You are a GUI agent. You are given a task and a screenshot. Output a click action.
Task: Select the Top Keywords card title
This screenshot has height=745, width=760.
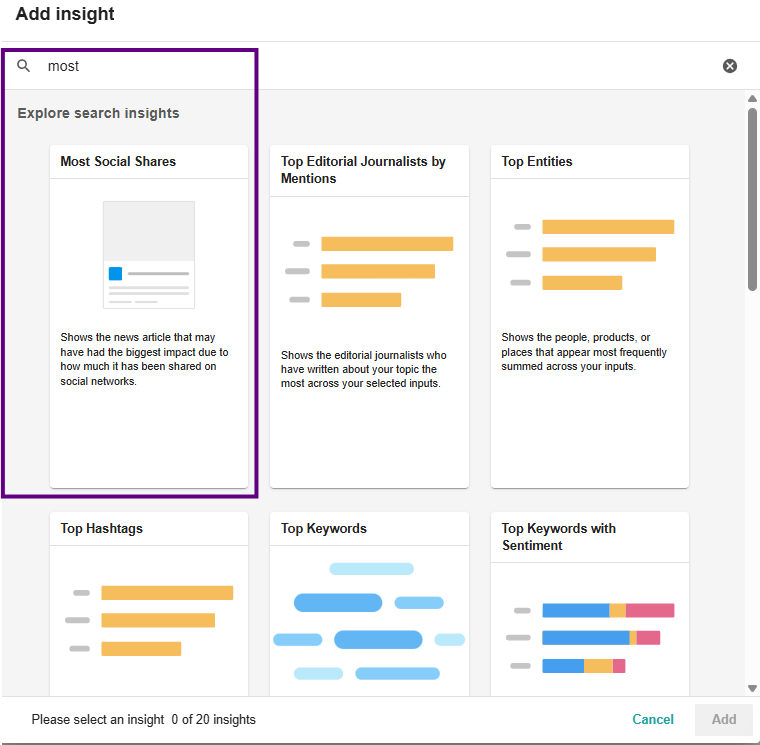coord(324,528)
